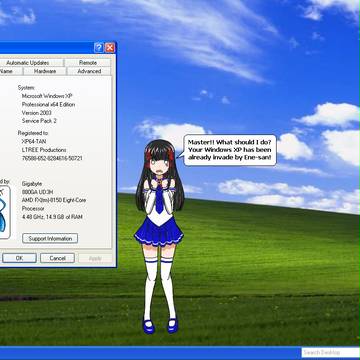
Task: Click the 'Service Pack 2' line
Action: (39, 121)
